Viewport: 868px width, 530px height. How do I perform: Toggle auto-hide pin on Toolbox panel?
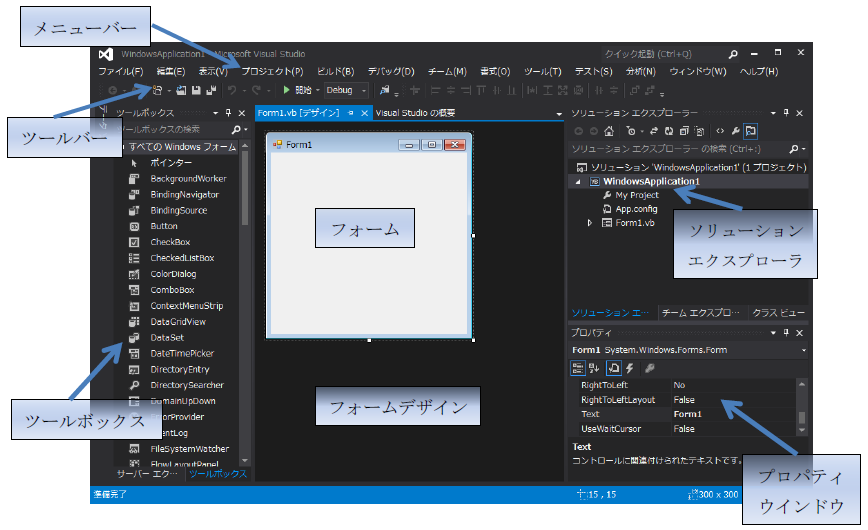tap(228, 113)
